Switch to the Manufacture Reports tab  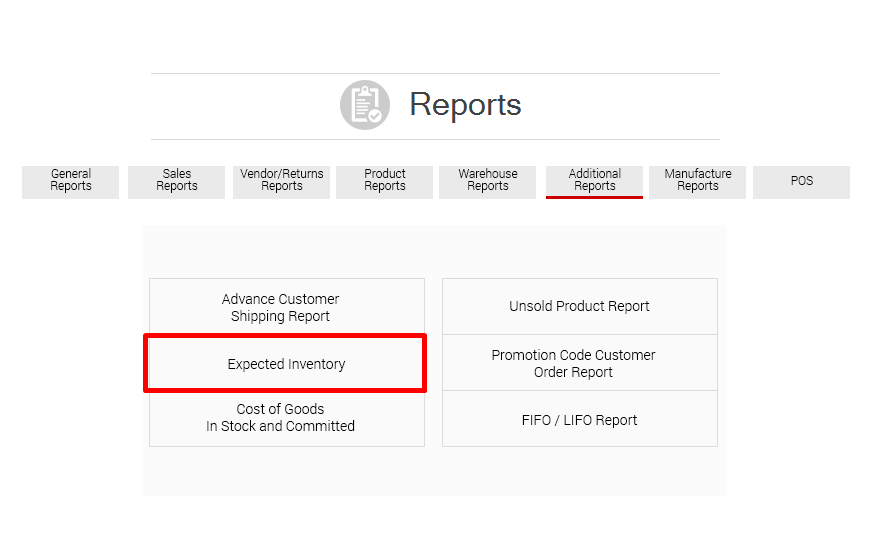[x=698, y=181]
